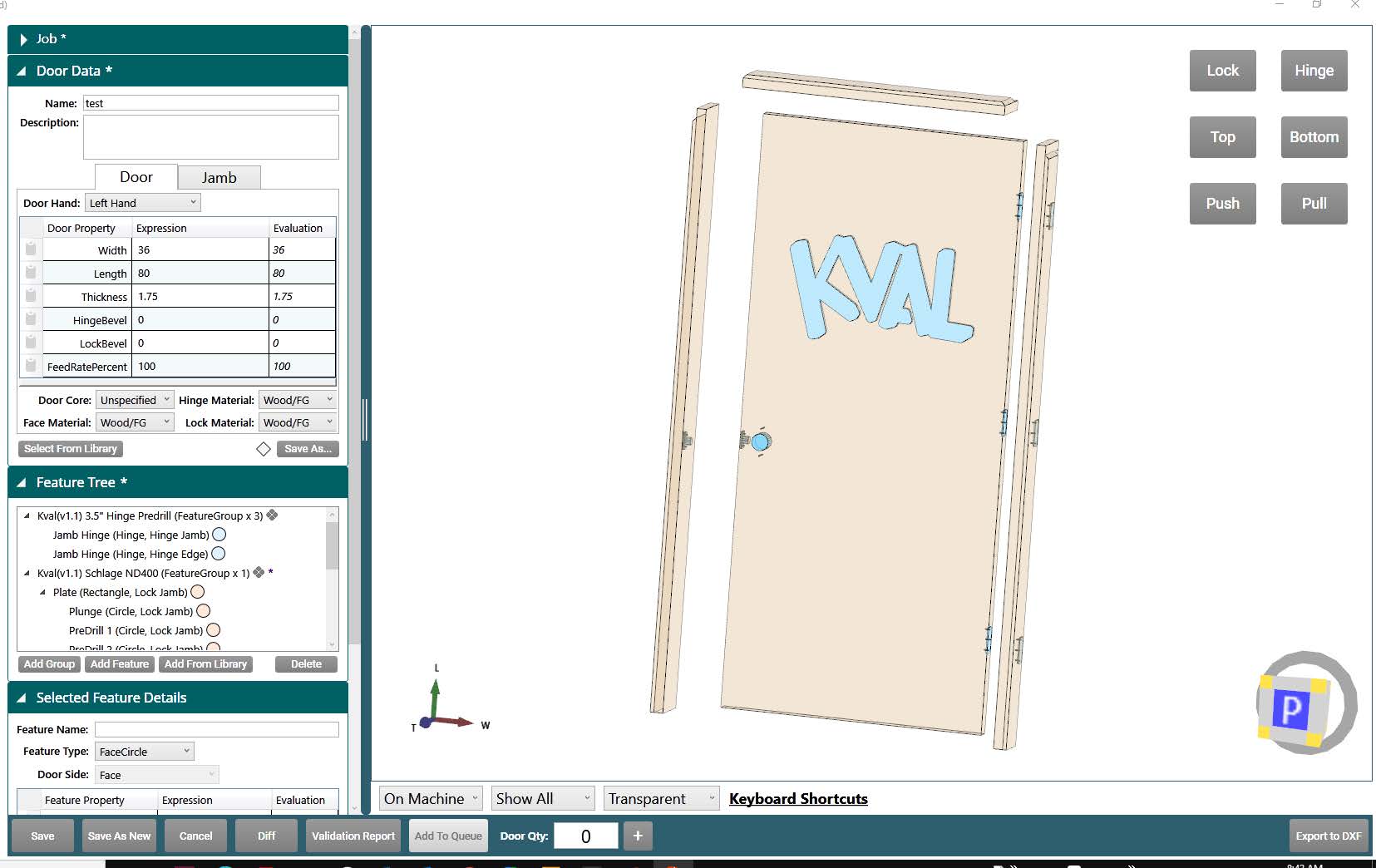Open the On Machine dropdown
Viewport: 1376px width, 868px height.
pyautogui.click(x=431, y=799)
